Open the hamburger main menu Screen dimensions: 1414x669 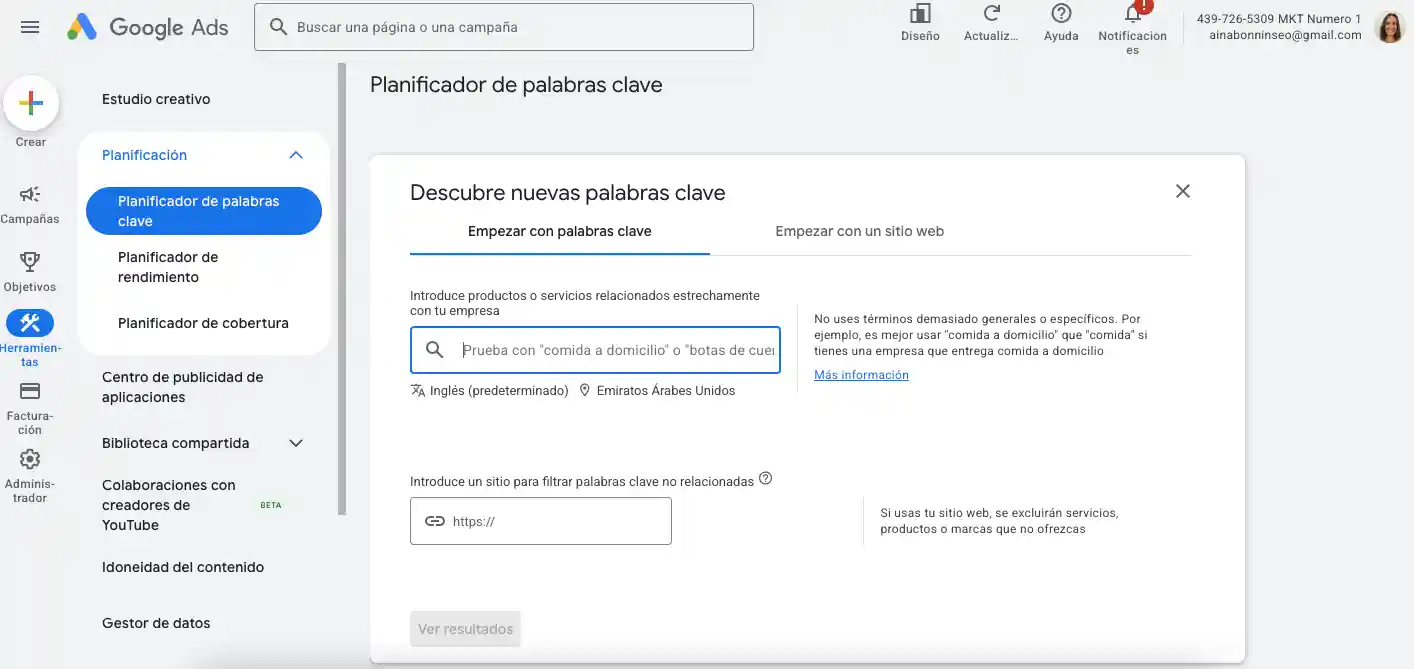click(30, 28)
